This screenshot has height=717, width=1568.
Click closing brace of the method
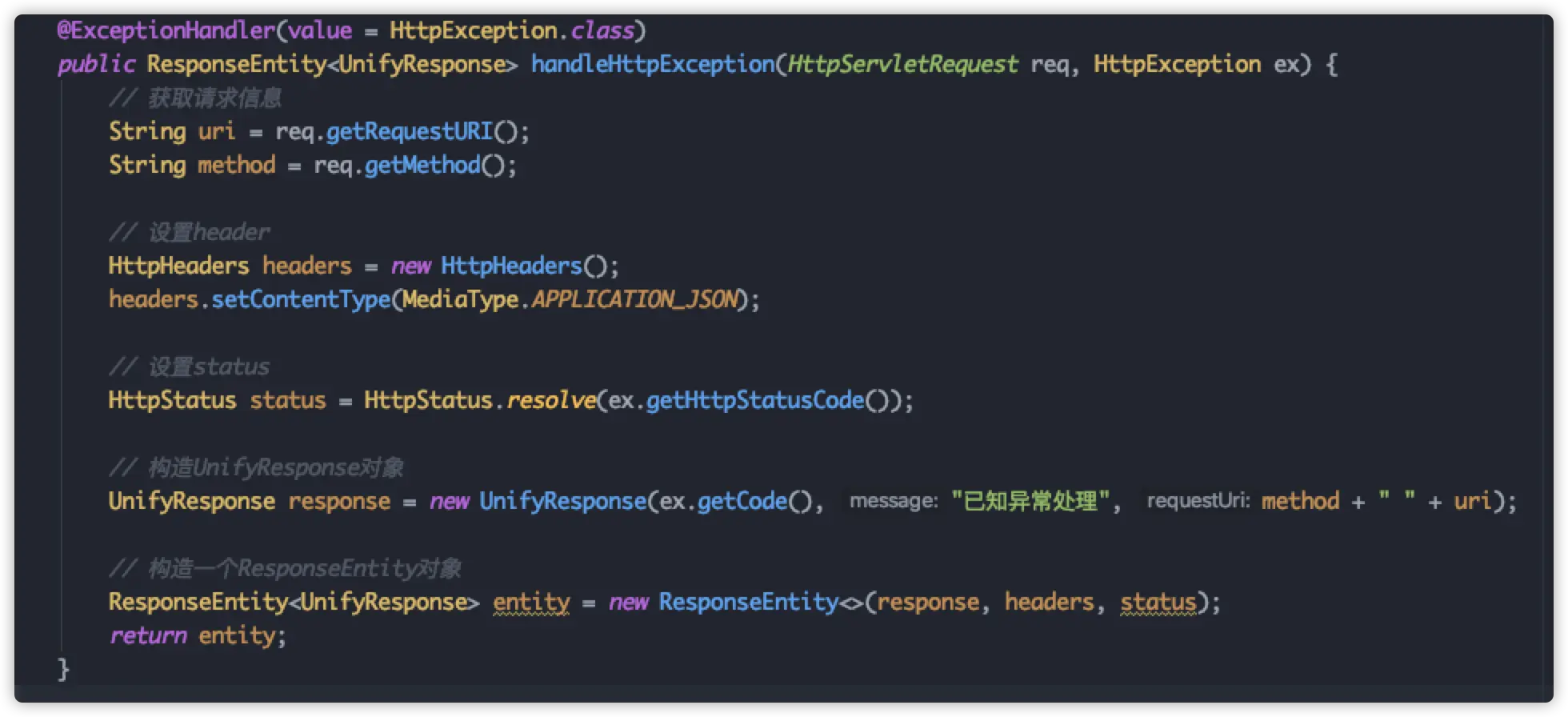[x=63, y=669]
